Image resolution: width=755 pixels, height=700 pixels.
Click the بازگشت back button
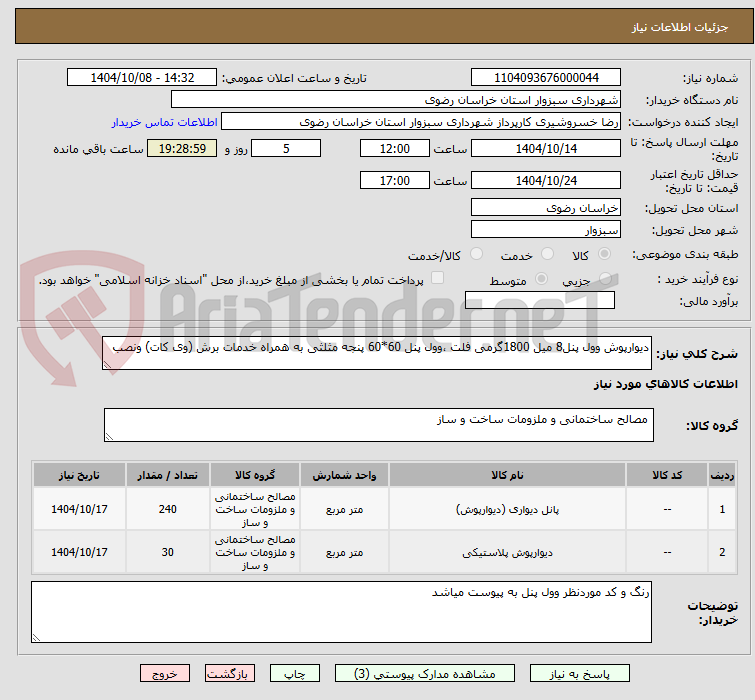[230, 674]
